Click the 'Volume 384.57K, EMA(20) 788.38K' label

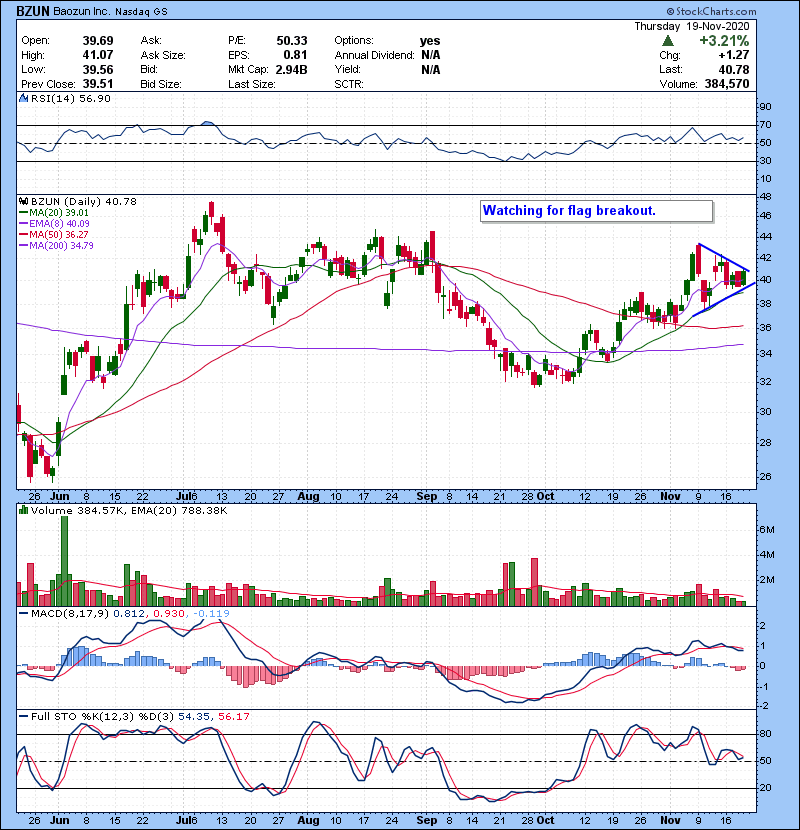[x=129, y=510]
